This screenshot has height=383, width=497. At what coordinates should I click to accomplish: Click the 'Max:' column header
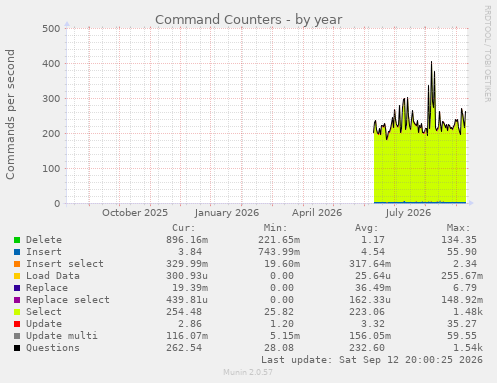click(458, 228)
